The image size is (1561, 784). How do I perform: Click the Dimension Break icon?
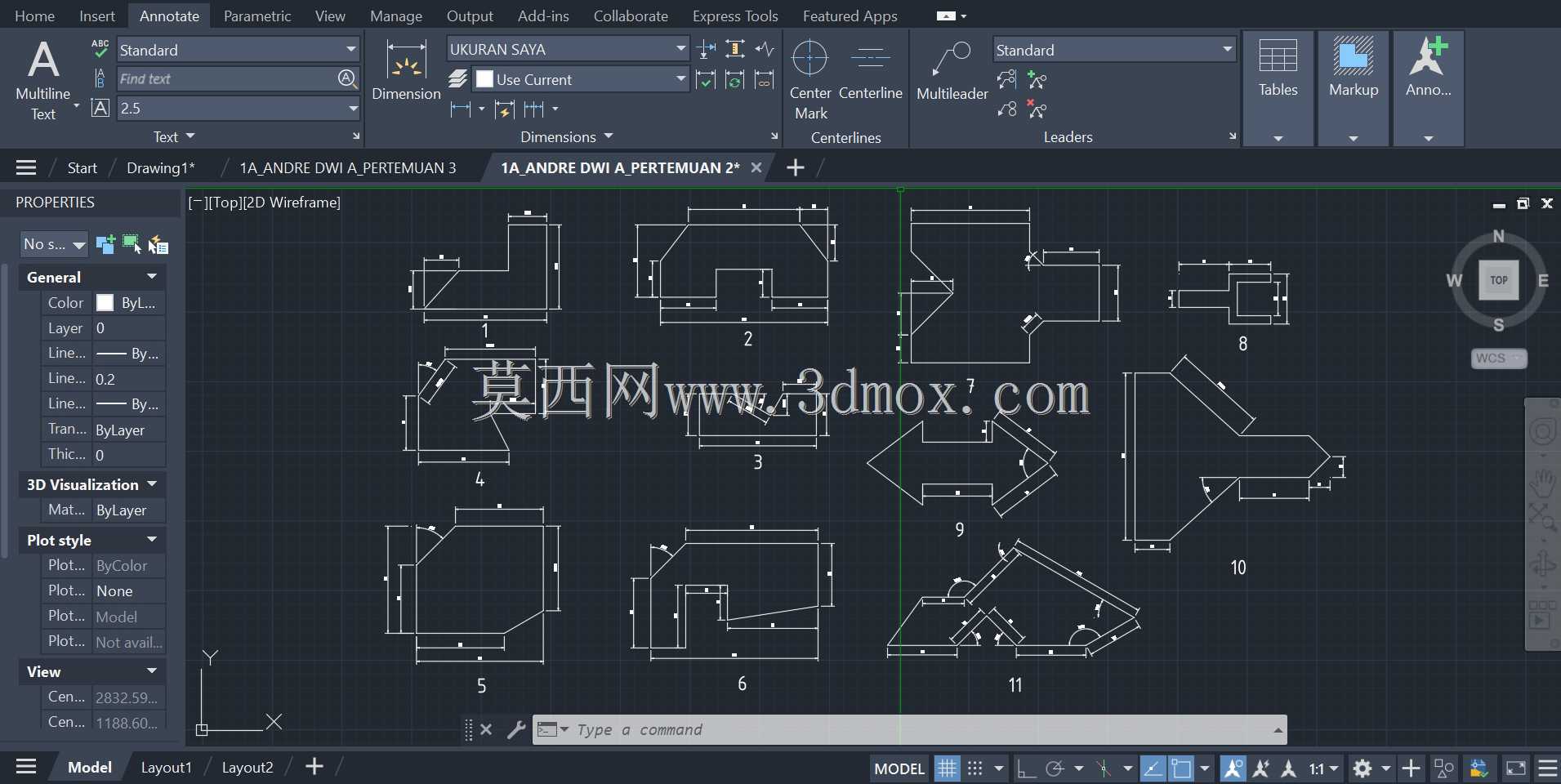coord(707,50)
